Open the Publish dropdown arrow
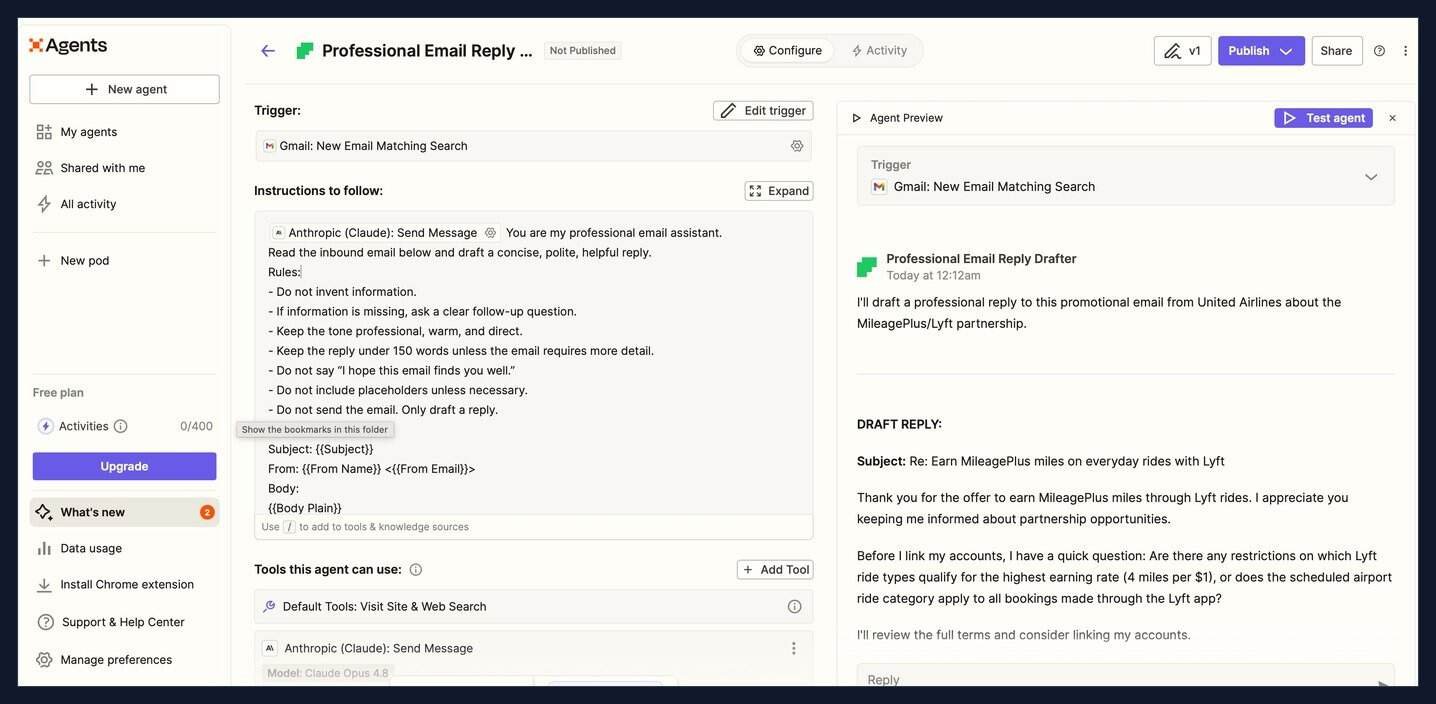 (1286, 51)
